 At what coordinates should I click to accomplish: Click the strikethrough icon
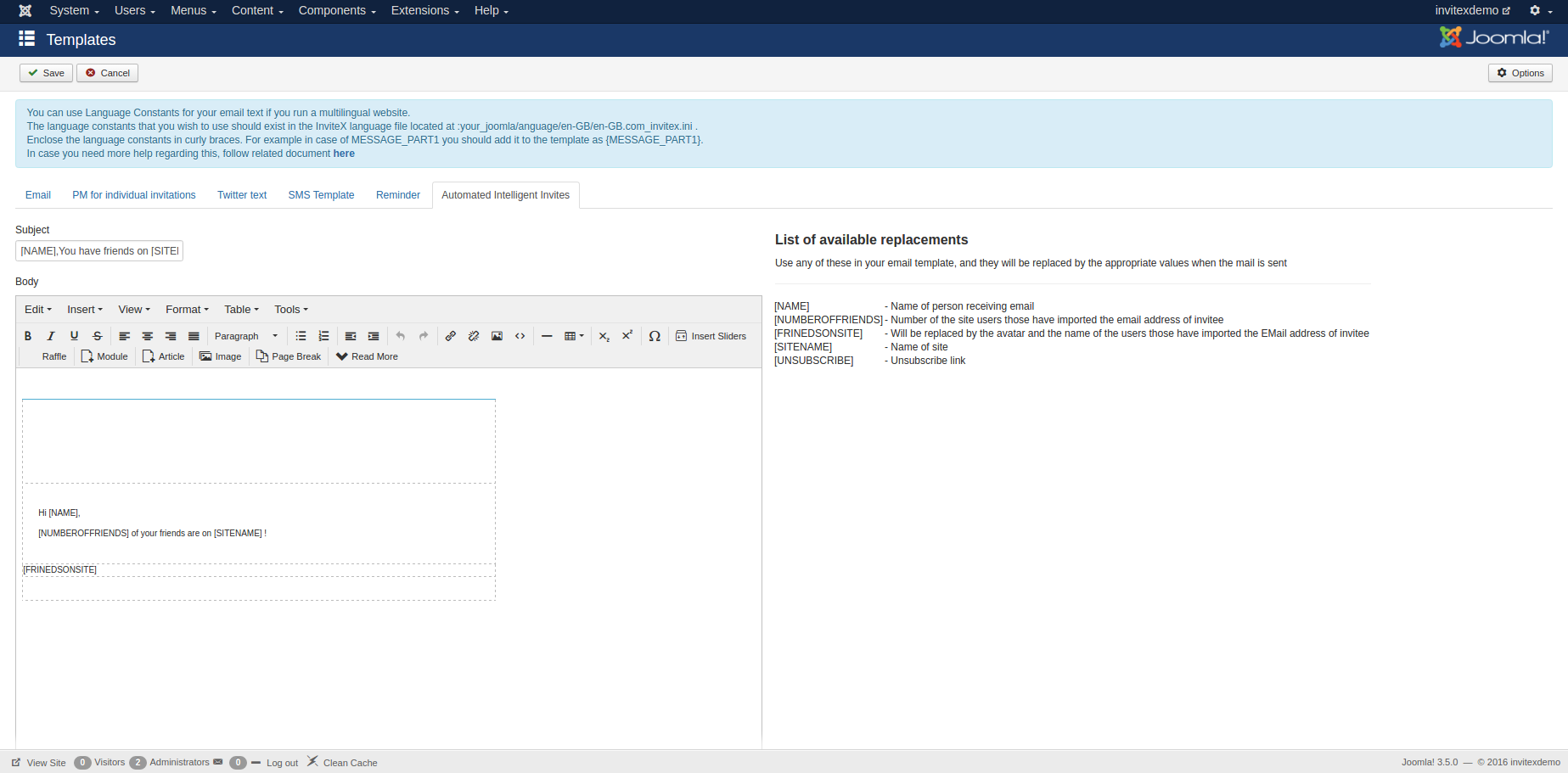(x=98, y=336)
